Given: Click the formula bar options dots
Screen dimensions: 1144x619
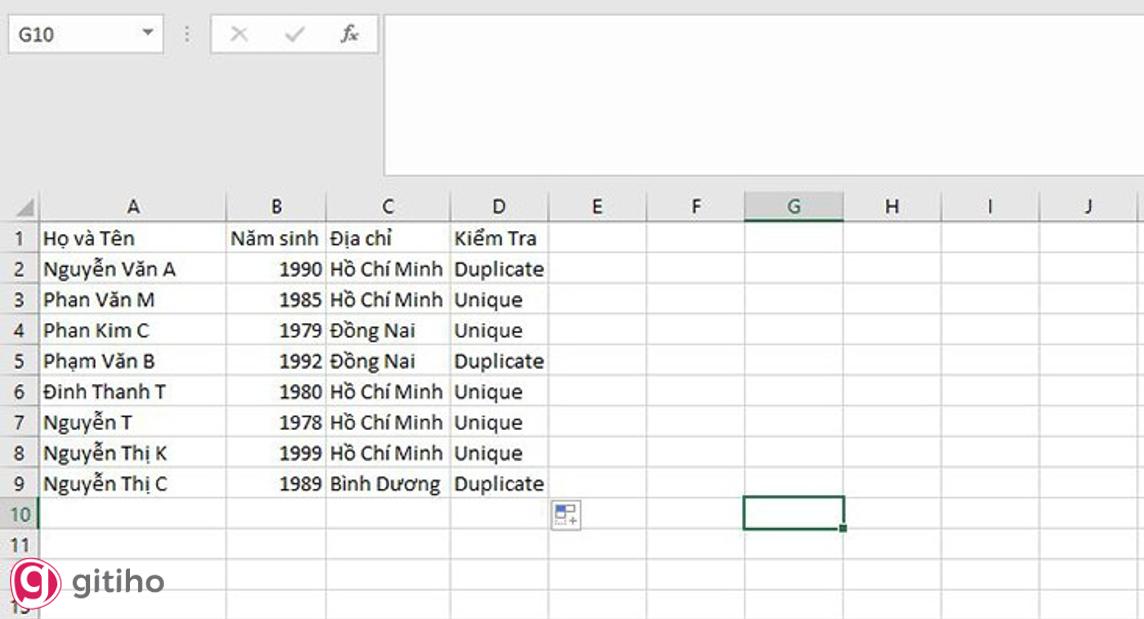Looking at the screenshot, I should 187,34.
